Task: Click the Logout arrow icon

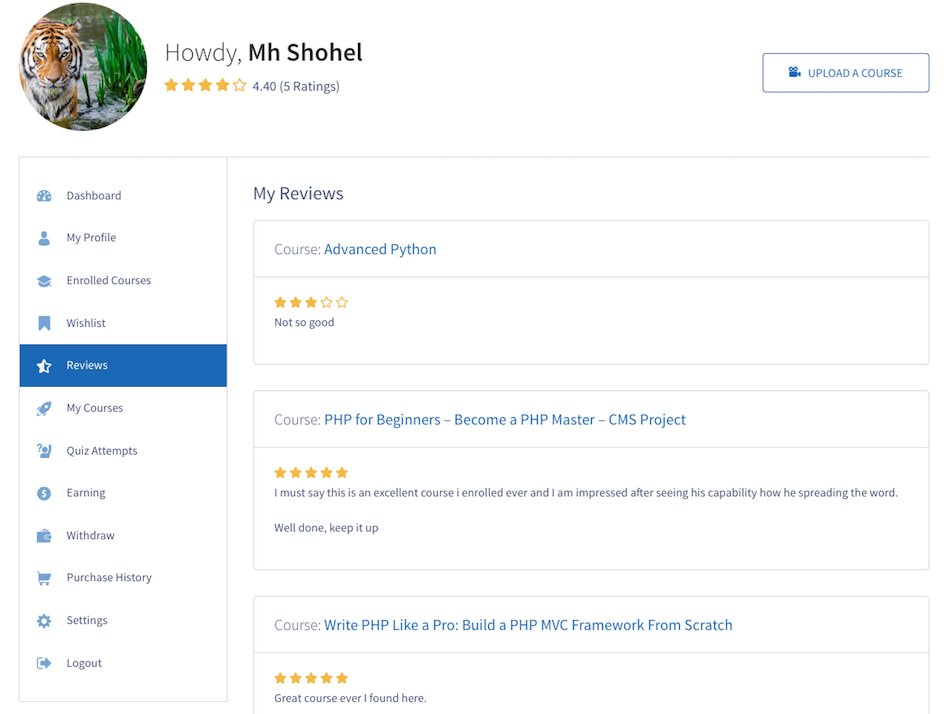Action: pyautogui.click(x=44, y=663)
